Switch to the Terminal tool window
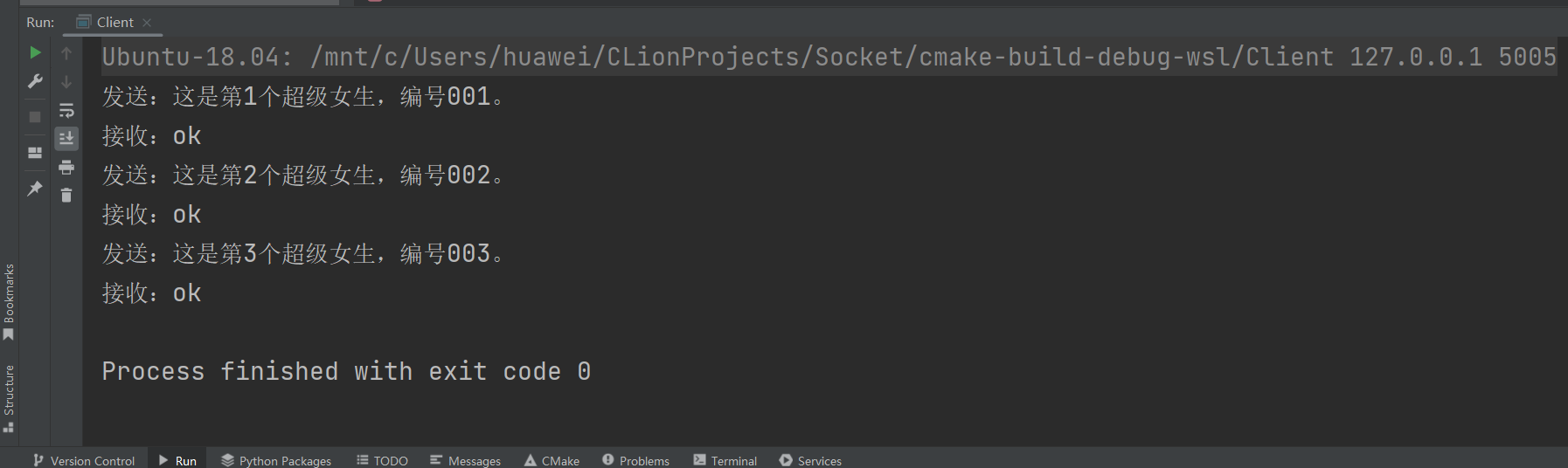1568x468 pixels. coord(725,460)
